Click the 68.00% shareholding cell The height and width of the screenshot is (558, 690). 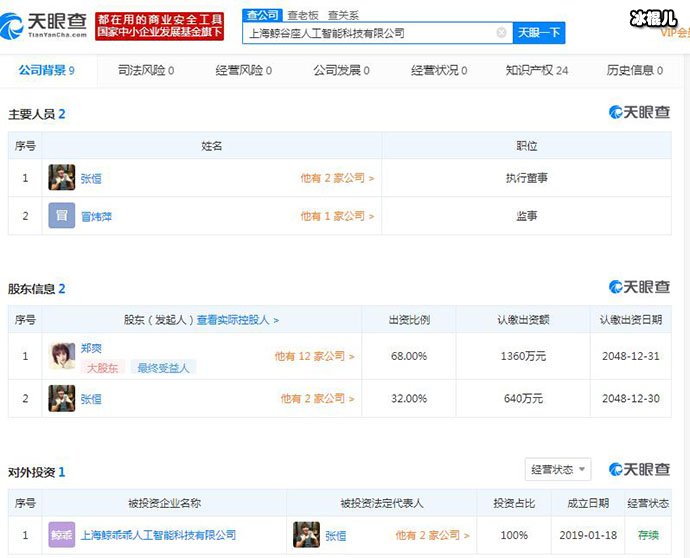click(x=409, y=356)
